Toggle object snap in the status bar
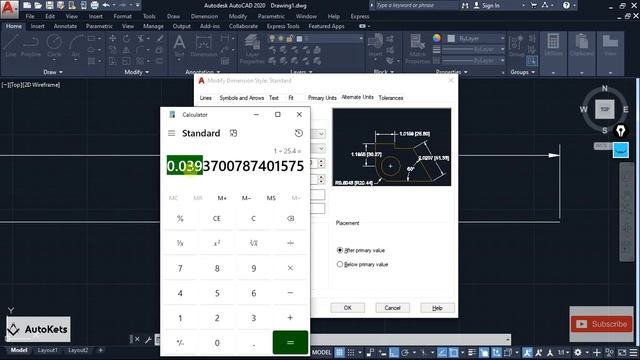Image resolution: width=640 pixels, height=360 pixels. pos(453,352)
